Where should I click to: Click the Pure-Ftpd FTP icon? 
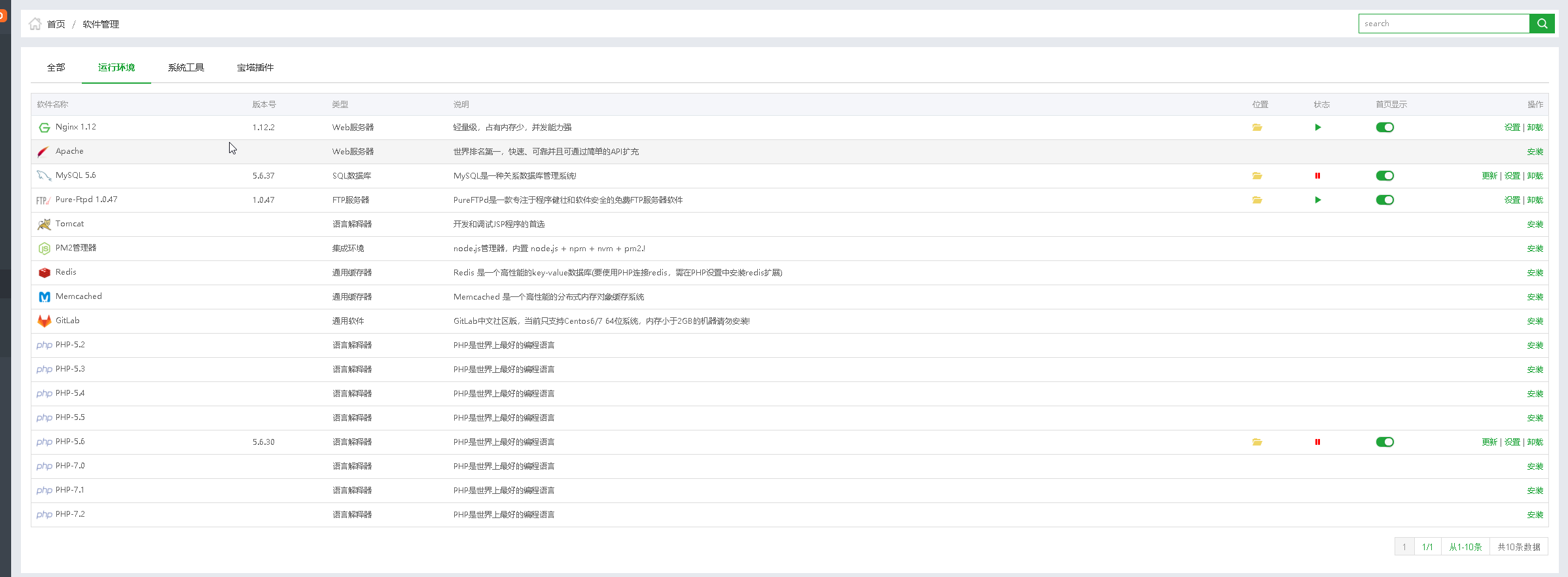click(x=44, y=200)
